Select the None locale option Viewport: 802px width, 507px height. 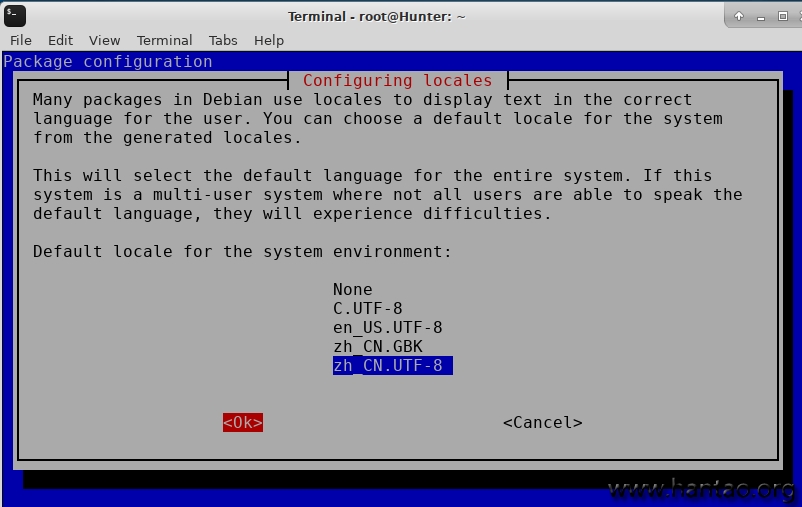click(x=353, y=289)
